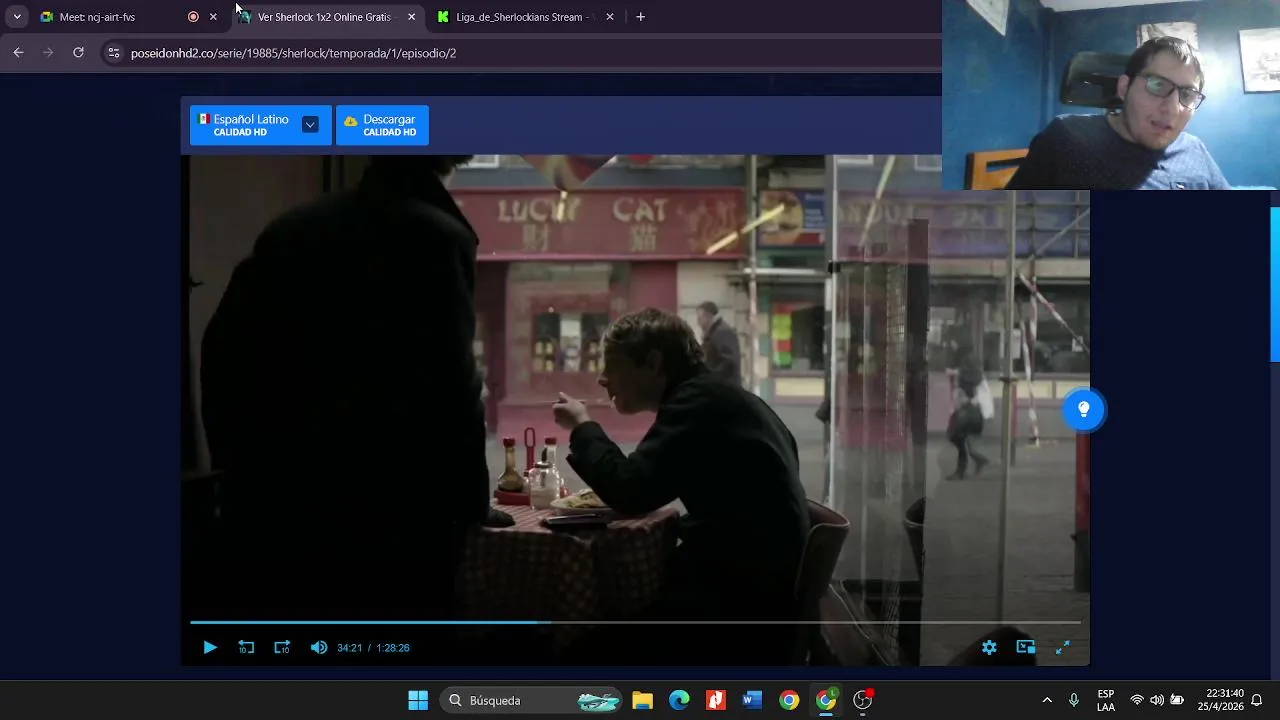Open the Wi-Fi network tray icon

click(1137, 700)
